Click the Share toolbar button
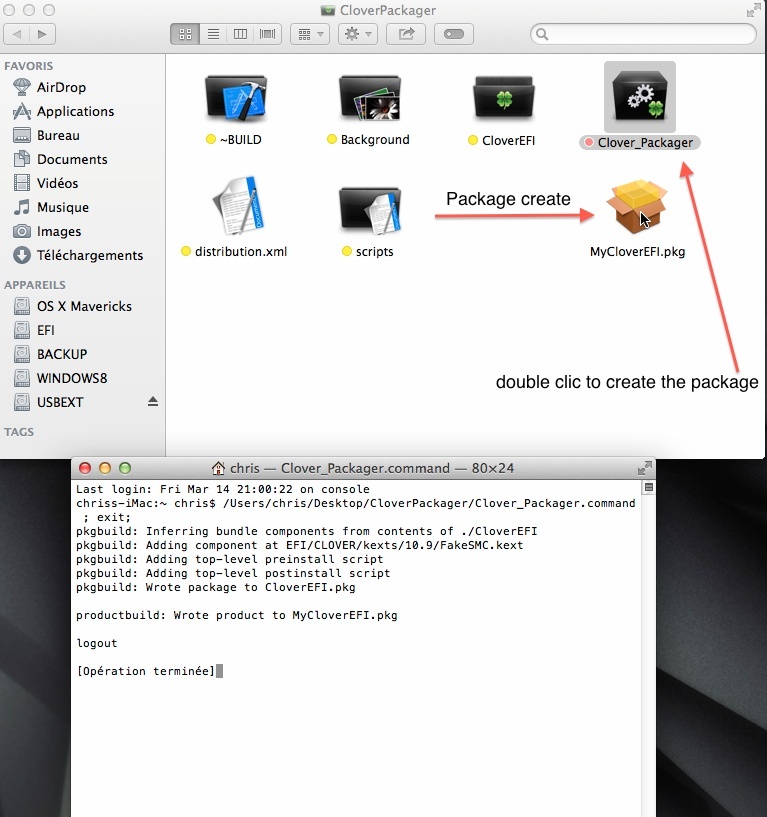767x817 pixels. [x=406, y=34]
